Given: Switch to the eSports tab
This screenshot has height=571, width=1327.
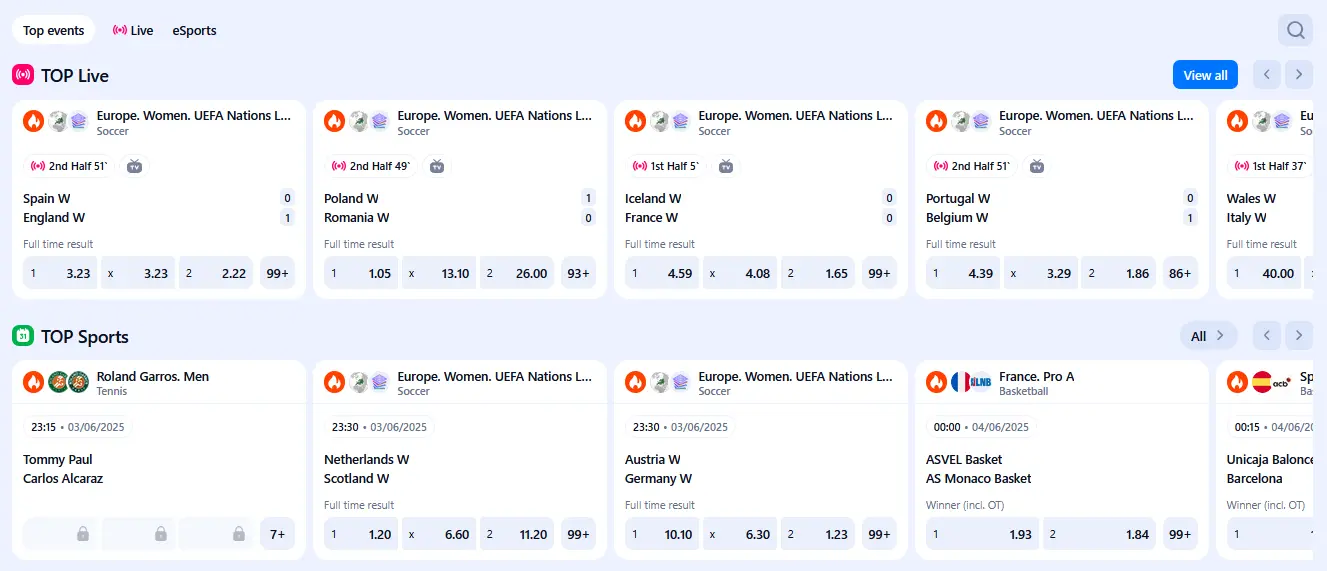Looking at the screenshot, I should pyautogui.click(x=194, y=30).
